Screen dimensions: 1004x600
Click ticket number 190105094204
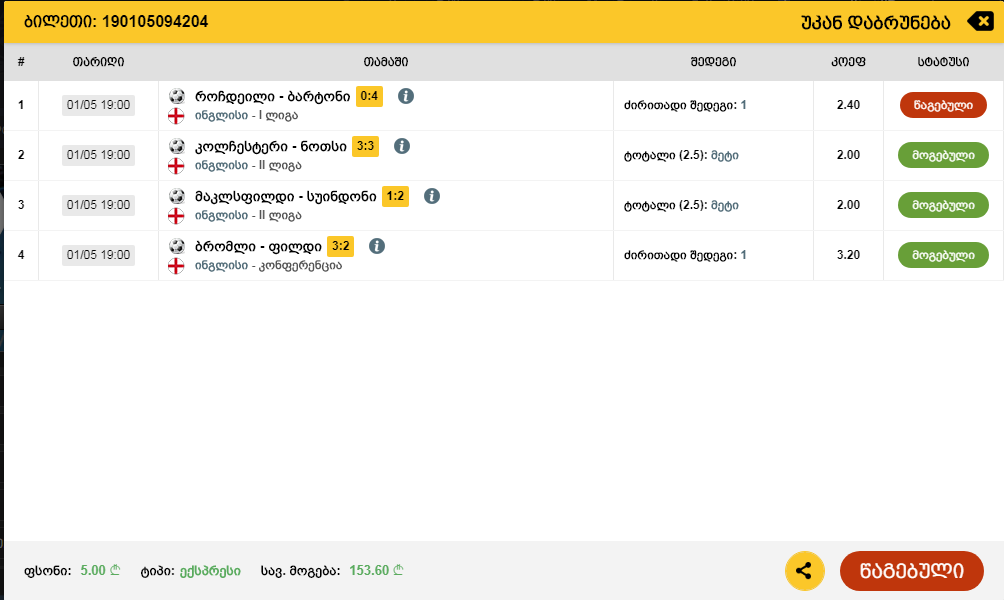click(155, 22)
